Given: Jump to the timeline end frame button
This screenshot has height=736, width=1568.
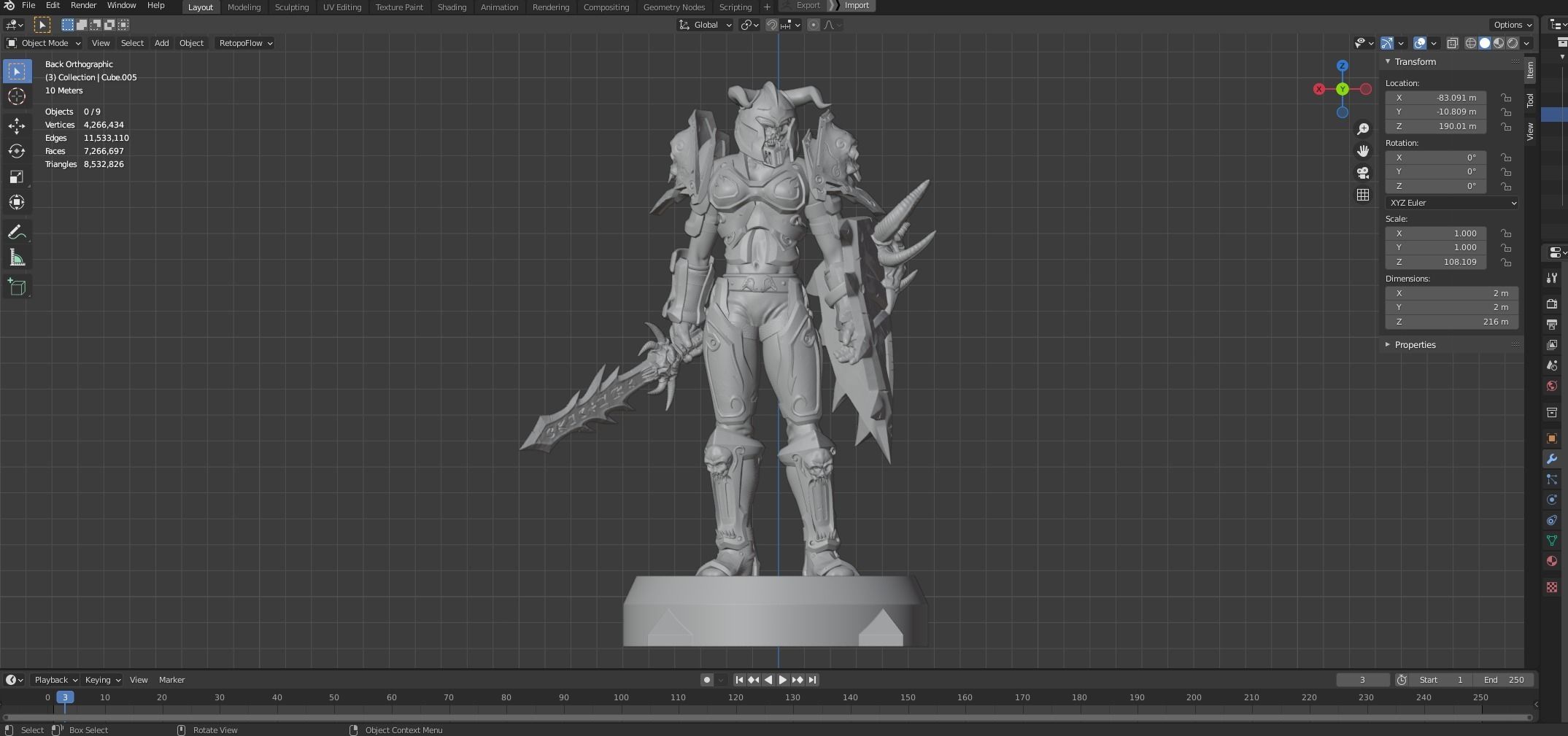Looking at the screenshot, I should point(812,680).
